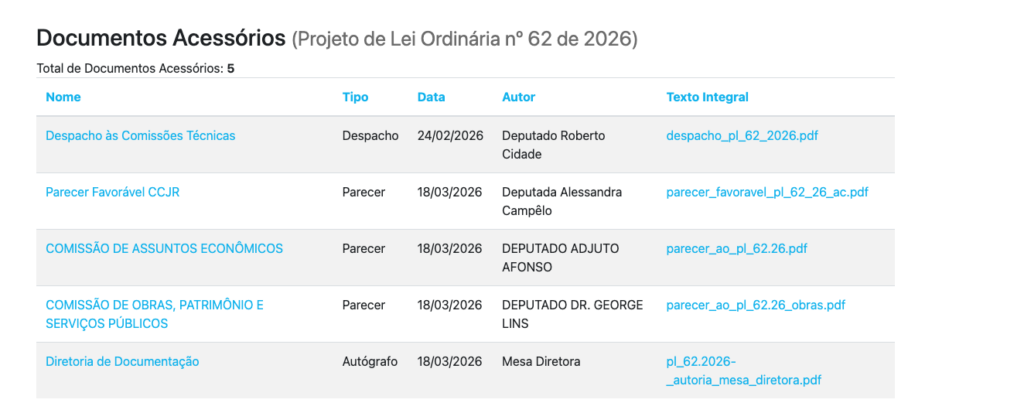The width and height of the screenshot is (1024, 413).
Task: Open COMISSÃO DE ASSUNTOS ECONÔMICOS link
Action: (164, 249)
